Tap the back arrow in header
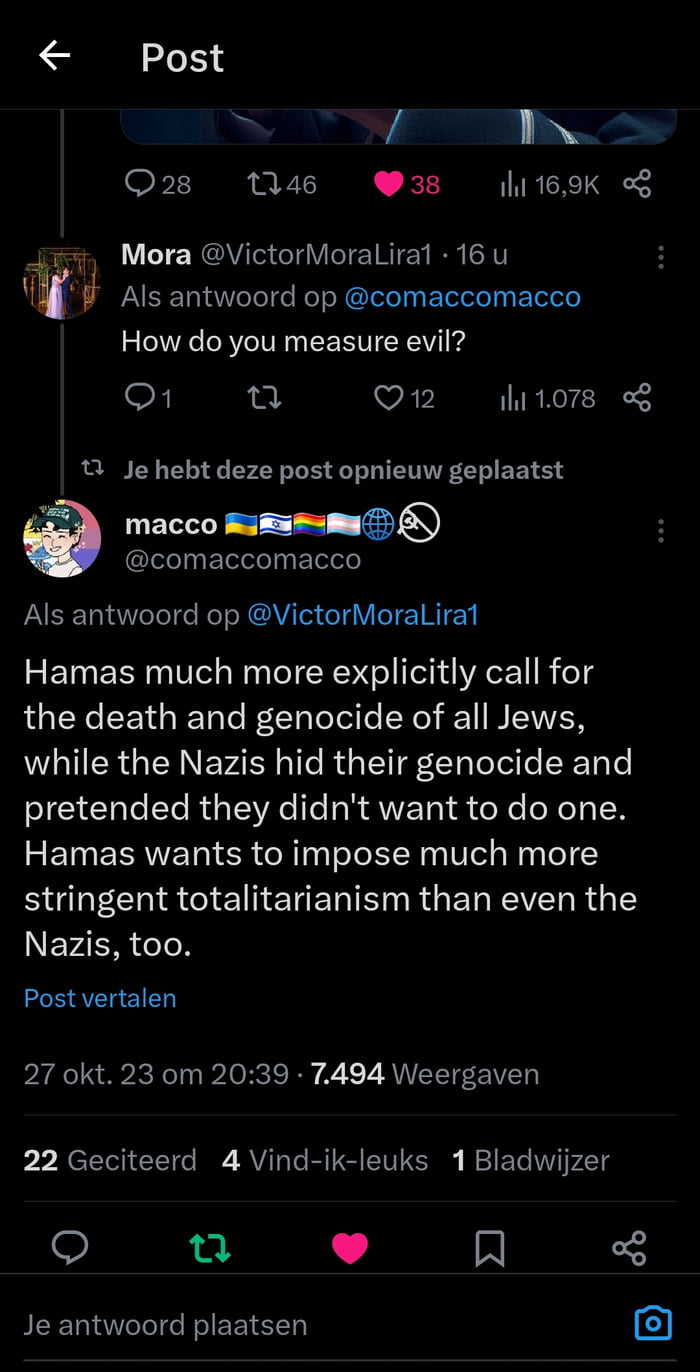700x1372 pixels. (x=55, y=56)
